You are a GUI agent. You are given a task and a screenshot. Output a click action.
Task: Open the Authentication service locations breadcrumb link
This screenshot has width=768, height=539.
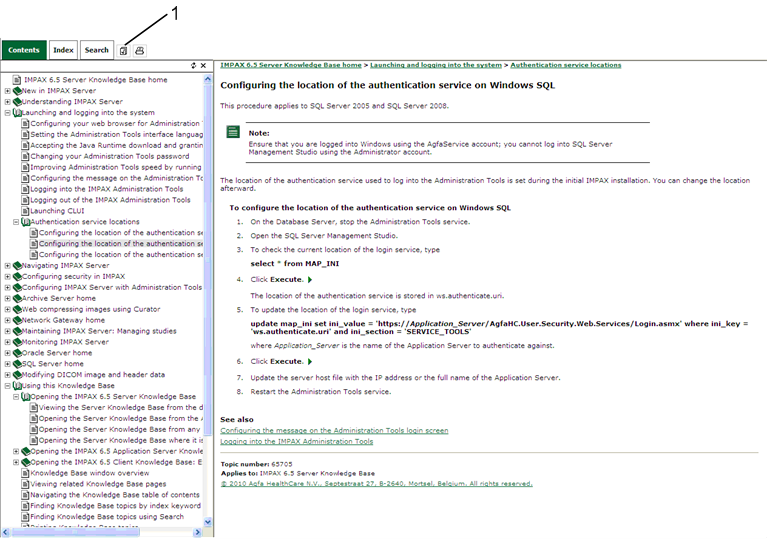pyautogui.click(x=566, y=65)
